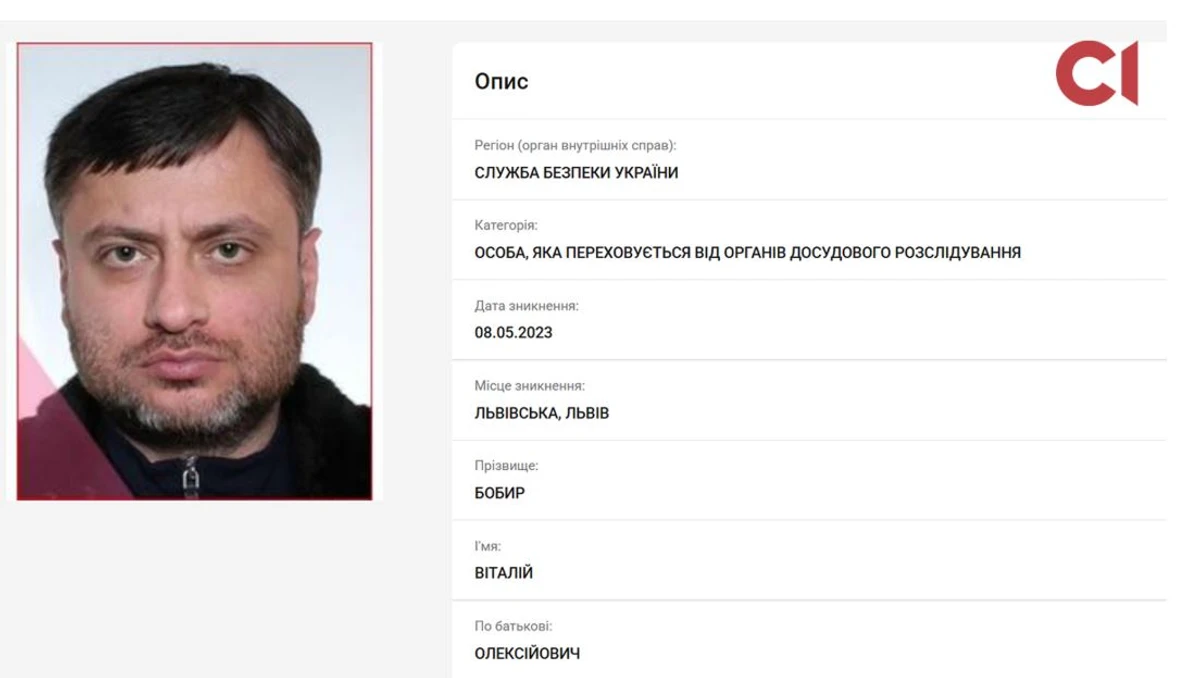Click the 'Місце зникнення' label
1200x678 pixels.
point(529,385)
